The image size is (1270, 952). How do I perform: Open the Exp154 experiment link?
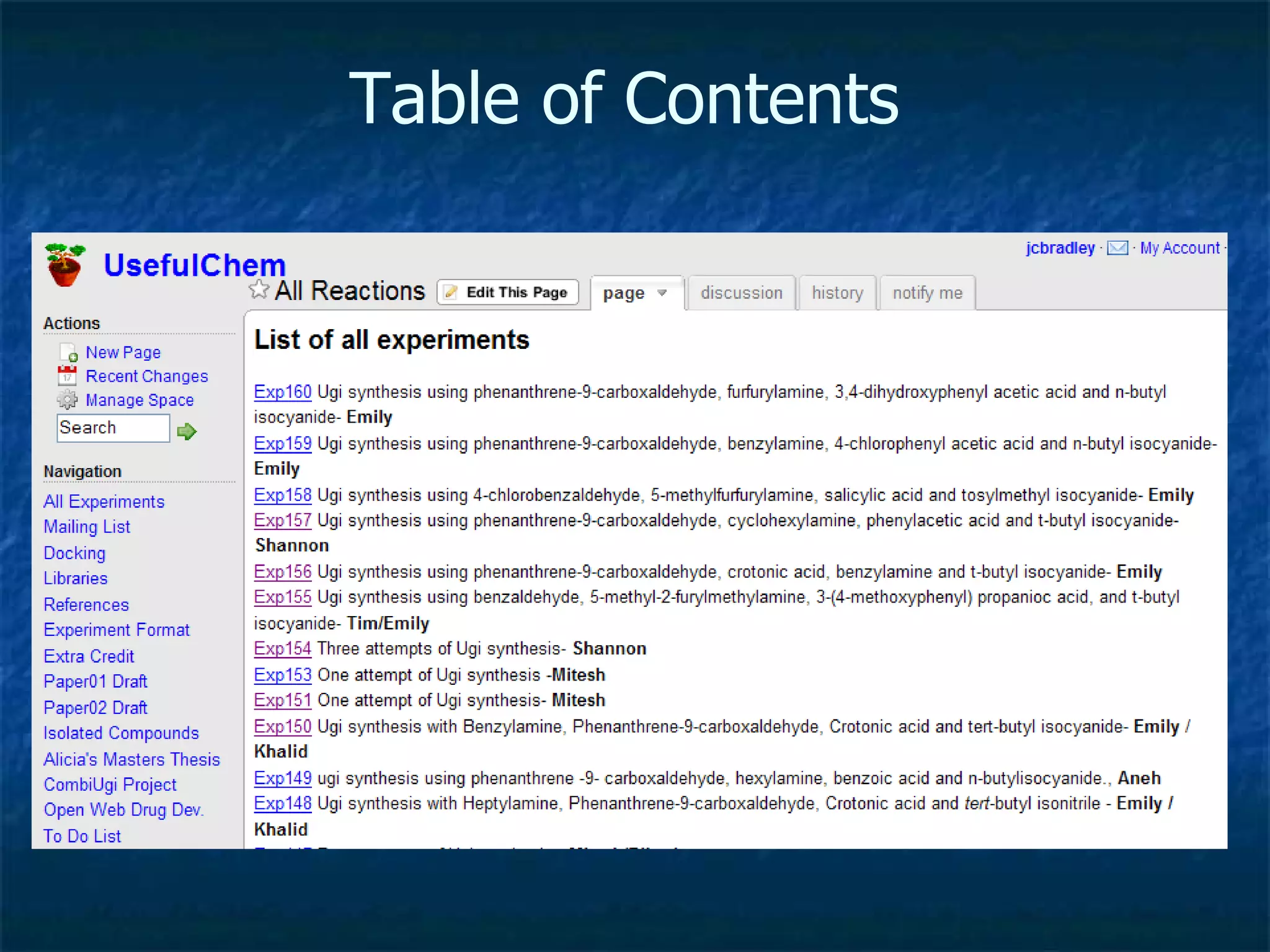283,648
